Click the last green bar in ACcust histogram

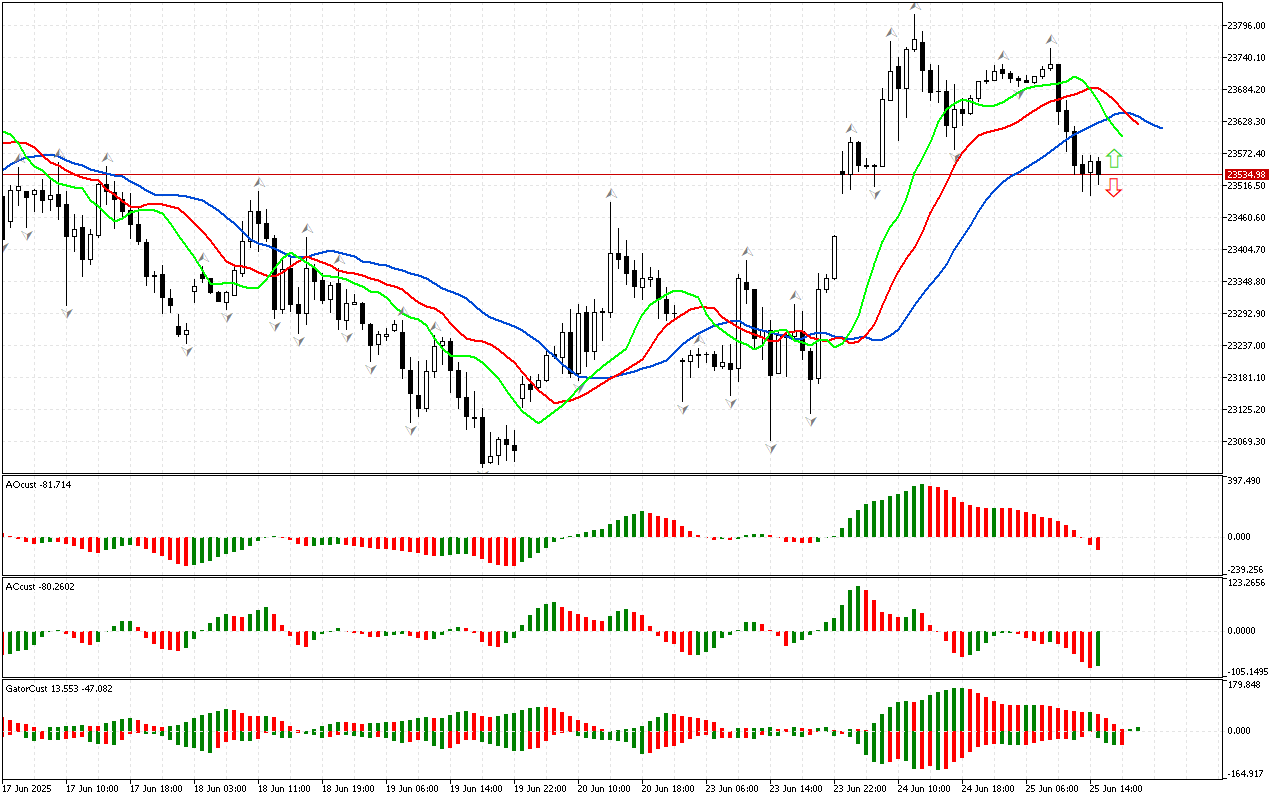[x=1098, y=648]
